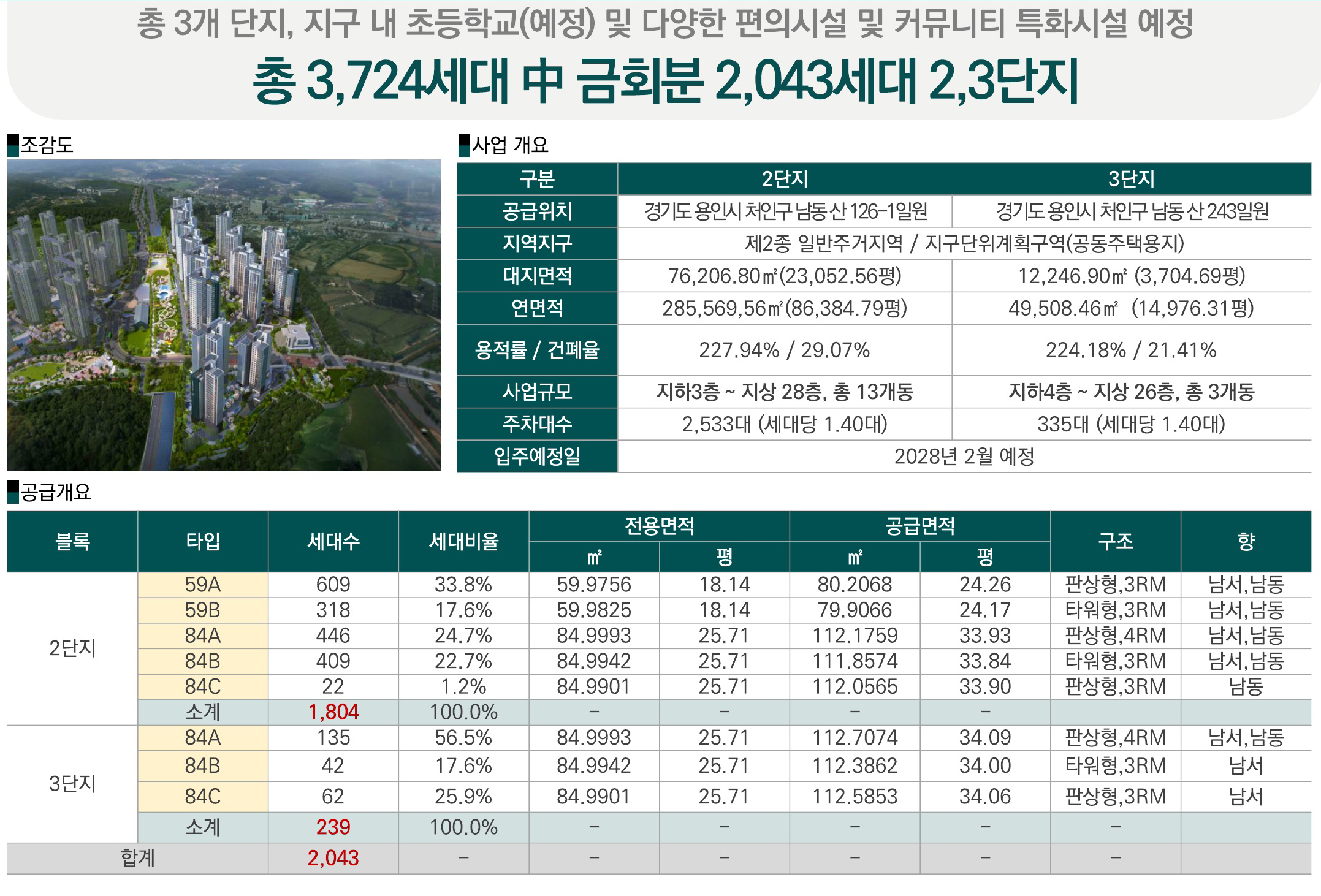Select ratio value '224.18% / 21.41%'

pyautogui.click(x=1132, y=350)
